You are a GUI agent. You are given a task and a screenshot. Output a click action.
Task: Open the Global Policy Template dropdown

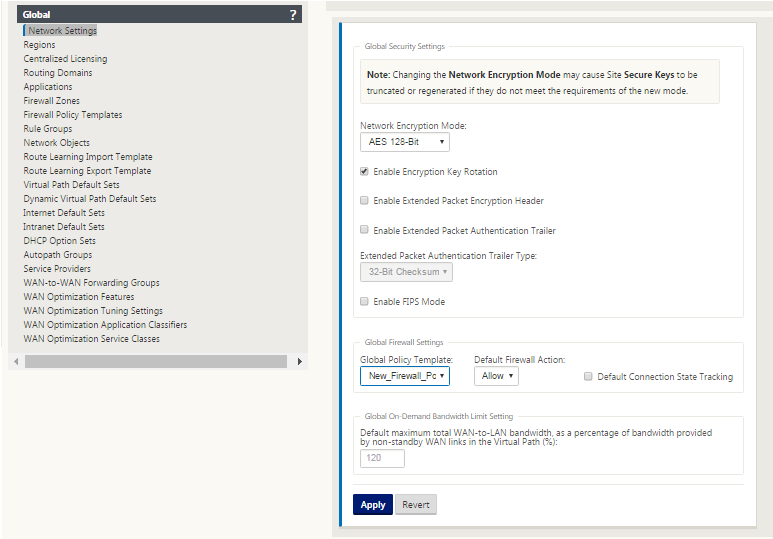[x=405, y=376]
